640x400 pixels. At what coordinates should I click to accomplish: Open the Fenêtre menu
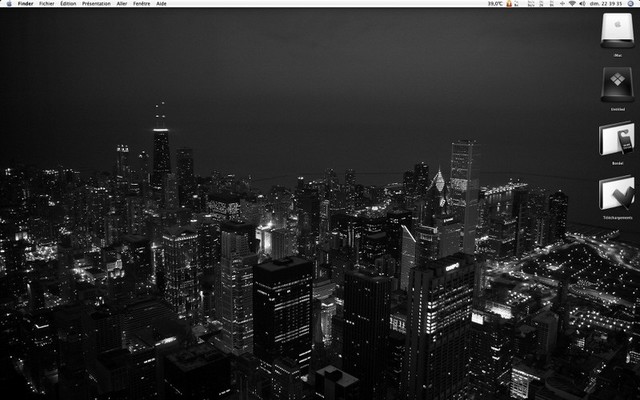[142, 3]
